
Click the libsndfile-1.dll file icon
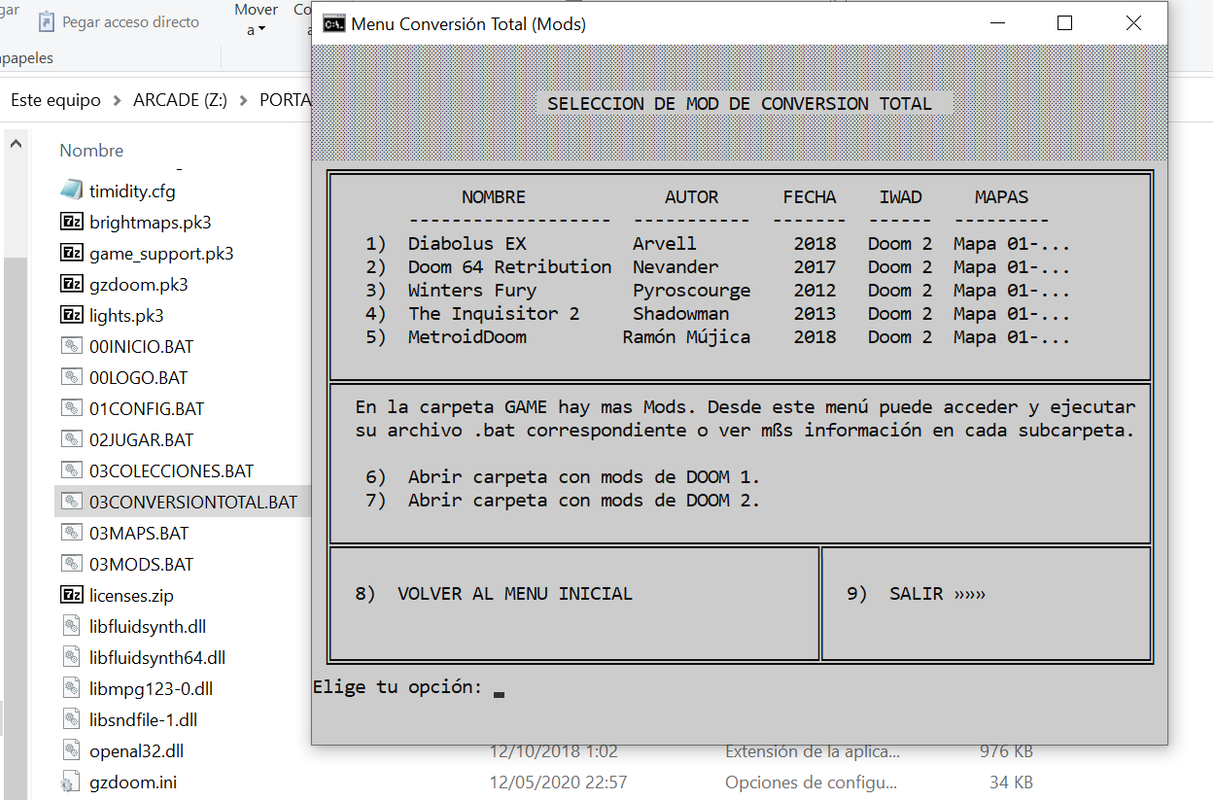[71, 719]
